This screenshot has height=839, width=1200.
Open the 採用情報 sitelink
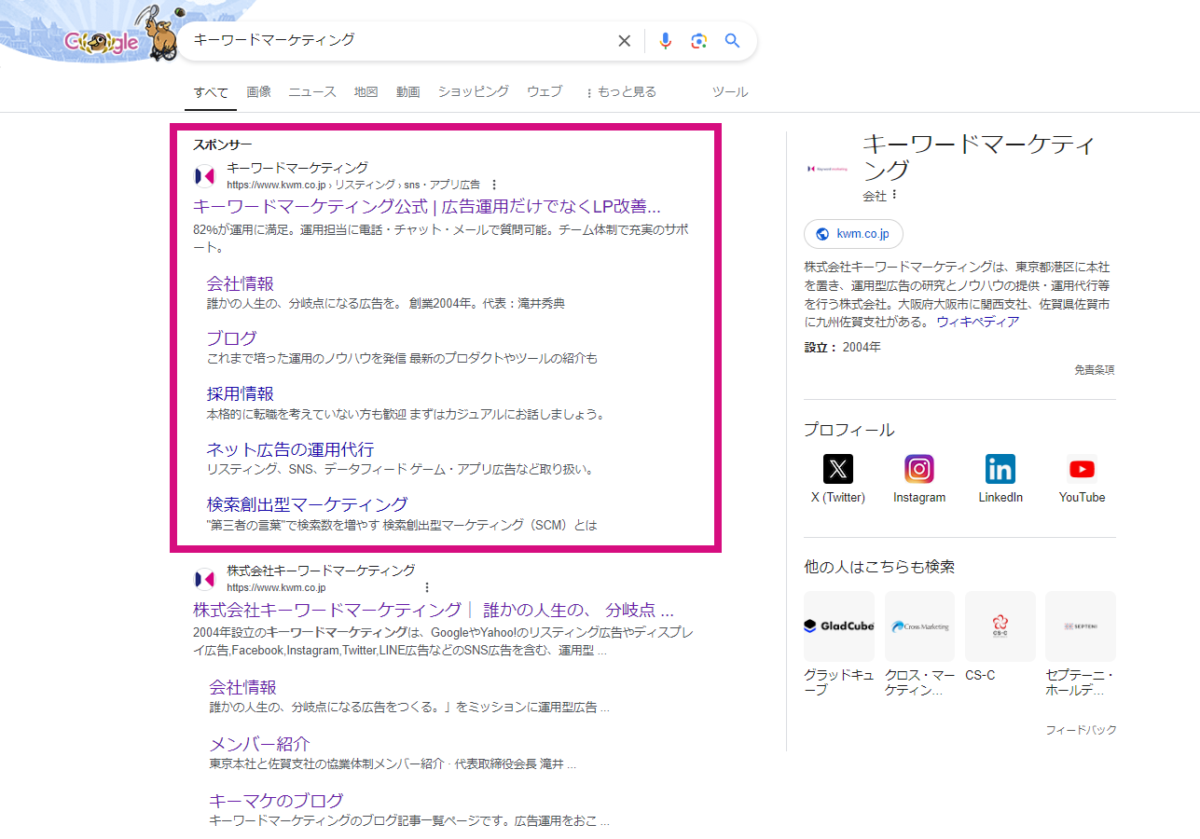pyautogui.click(x=240, y=393)
